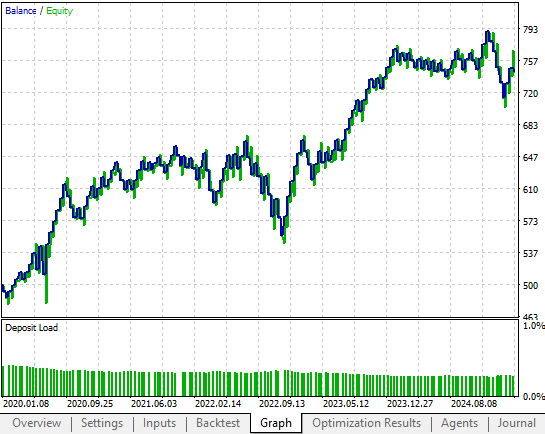Click the 2022.09.13 date axis label
The width and height of the screenshot is (545, 434).
pyautogui.click(x=282, y=404)
